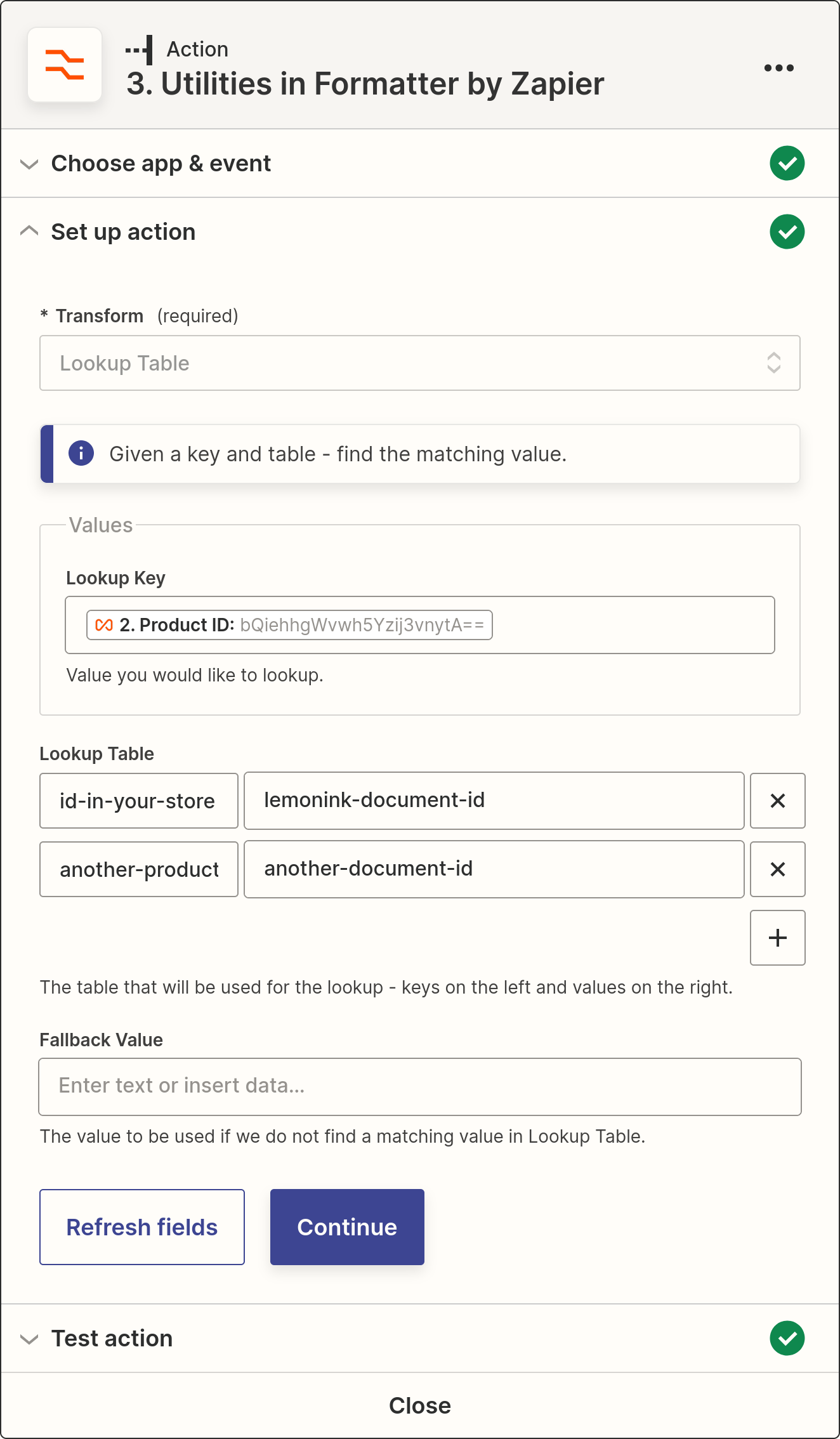Viewport: 840px width, 1439px height.
Task: Delete the another-product lookup row
Action: [x=777, y=869]
